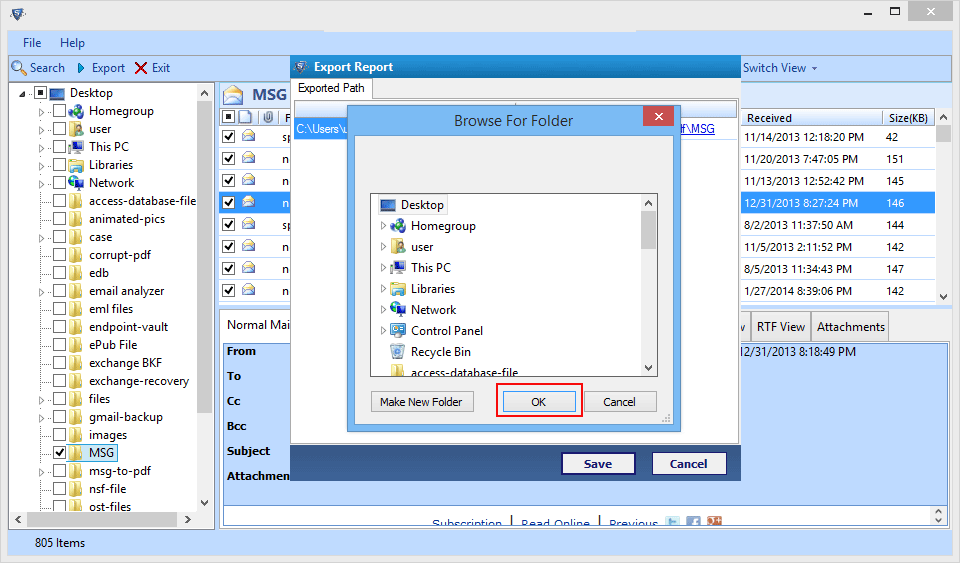Click the Export arrow icon
The height and width of the screenshot is (563, 960).
(x=81, y=68)
